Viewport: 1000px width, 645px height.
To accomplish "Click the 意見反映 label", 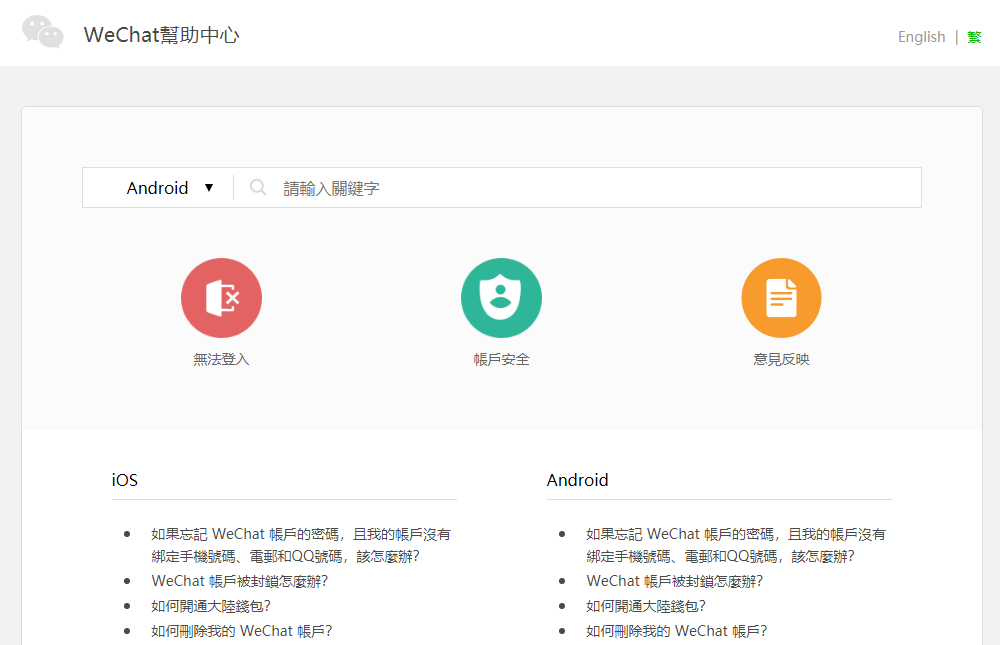I will coord(781,359).
